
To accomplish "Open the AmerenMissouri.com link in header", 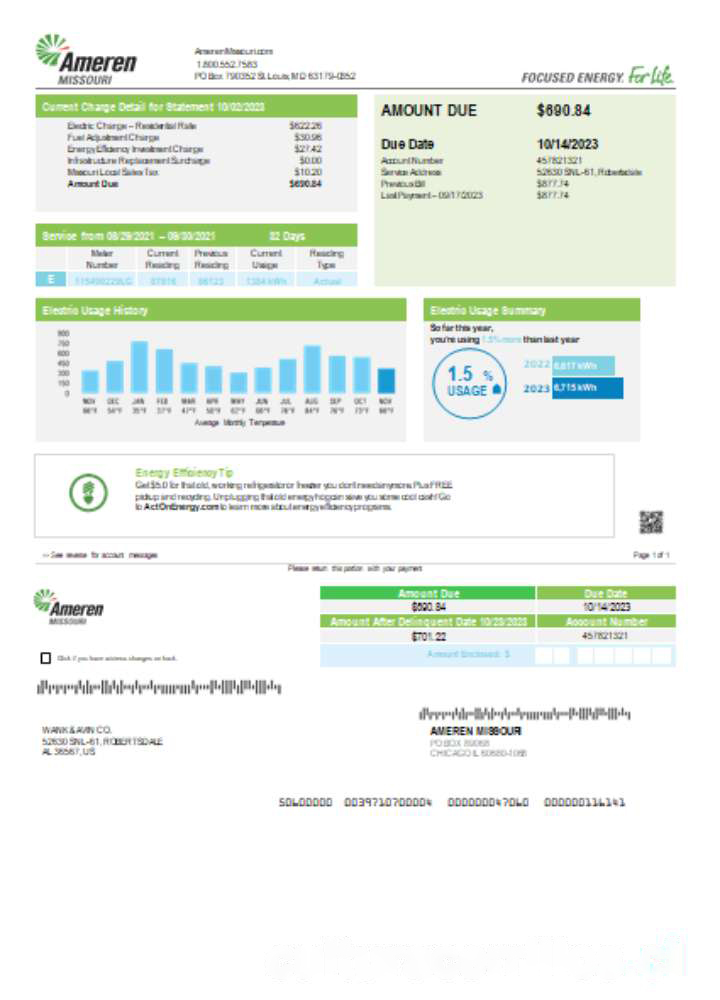I will [x=234, y=51].
